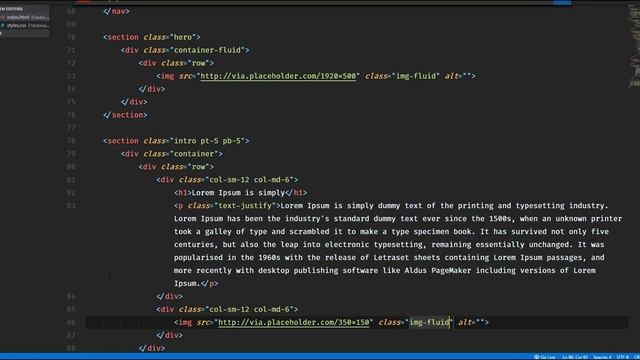Click the "intro pt-5 pb-5" class value

(207, 141)
